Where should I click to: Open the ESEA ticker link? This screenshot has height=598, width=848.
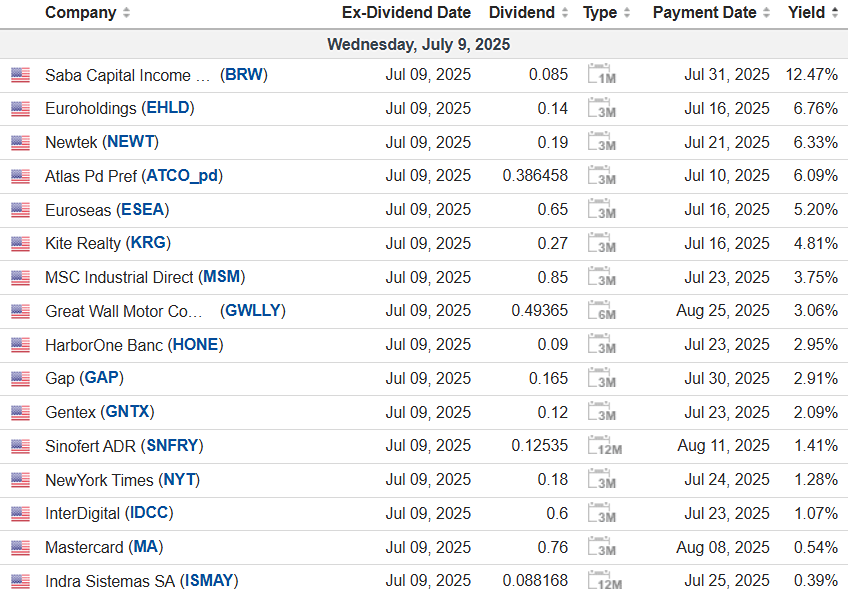[x=143, y=209]
